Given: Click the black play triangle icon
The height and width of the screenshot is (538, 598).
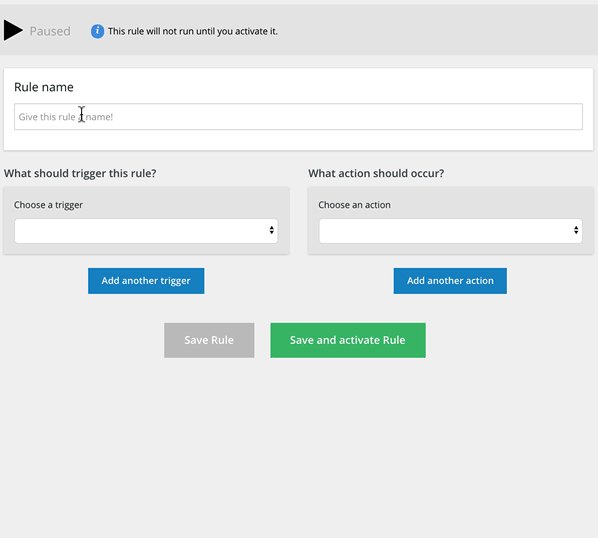Looking at the screenshot, I should [13, 31].
